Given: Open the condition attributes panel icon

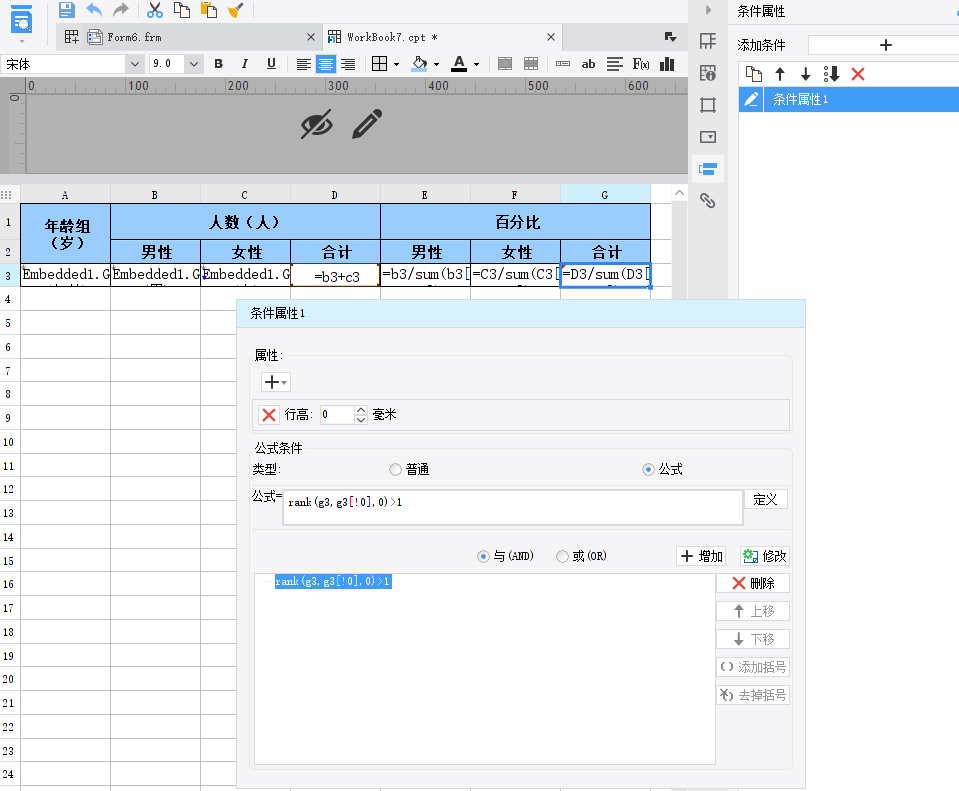Looking at the screenshot, I should pyautogui.click(x=708, y=169).
